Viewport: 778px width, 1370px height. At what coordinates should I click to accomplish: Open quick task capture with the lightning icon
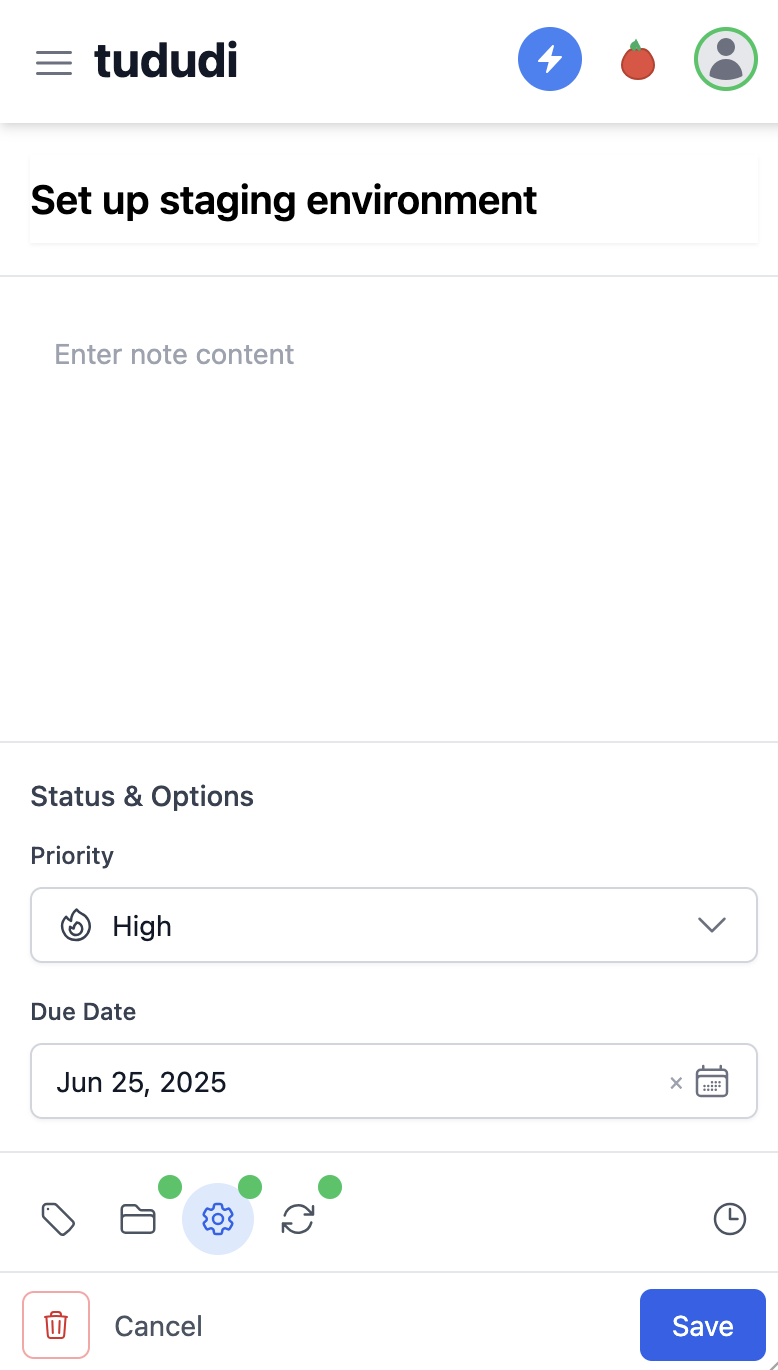(550, 59)
